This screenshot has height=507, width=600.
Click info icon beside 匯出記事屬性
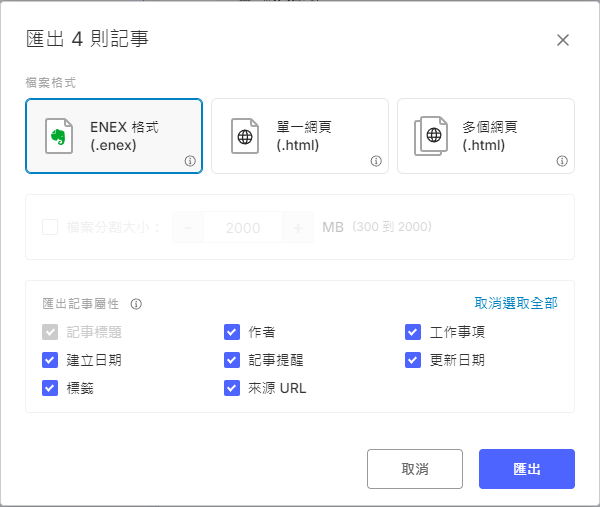(x=136, y=304)
